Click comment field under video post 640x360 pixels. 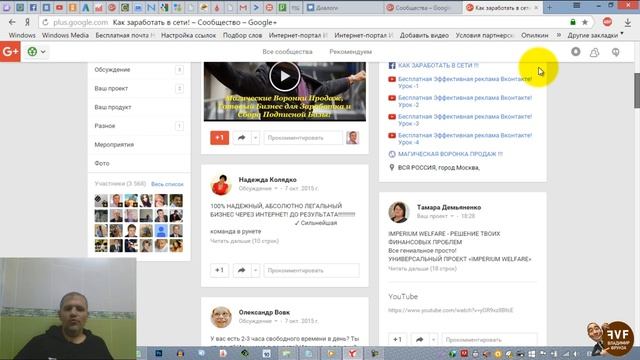pos(303,138)
